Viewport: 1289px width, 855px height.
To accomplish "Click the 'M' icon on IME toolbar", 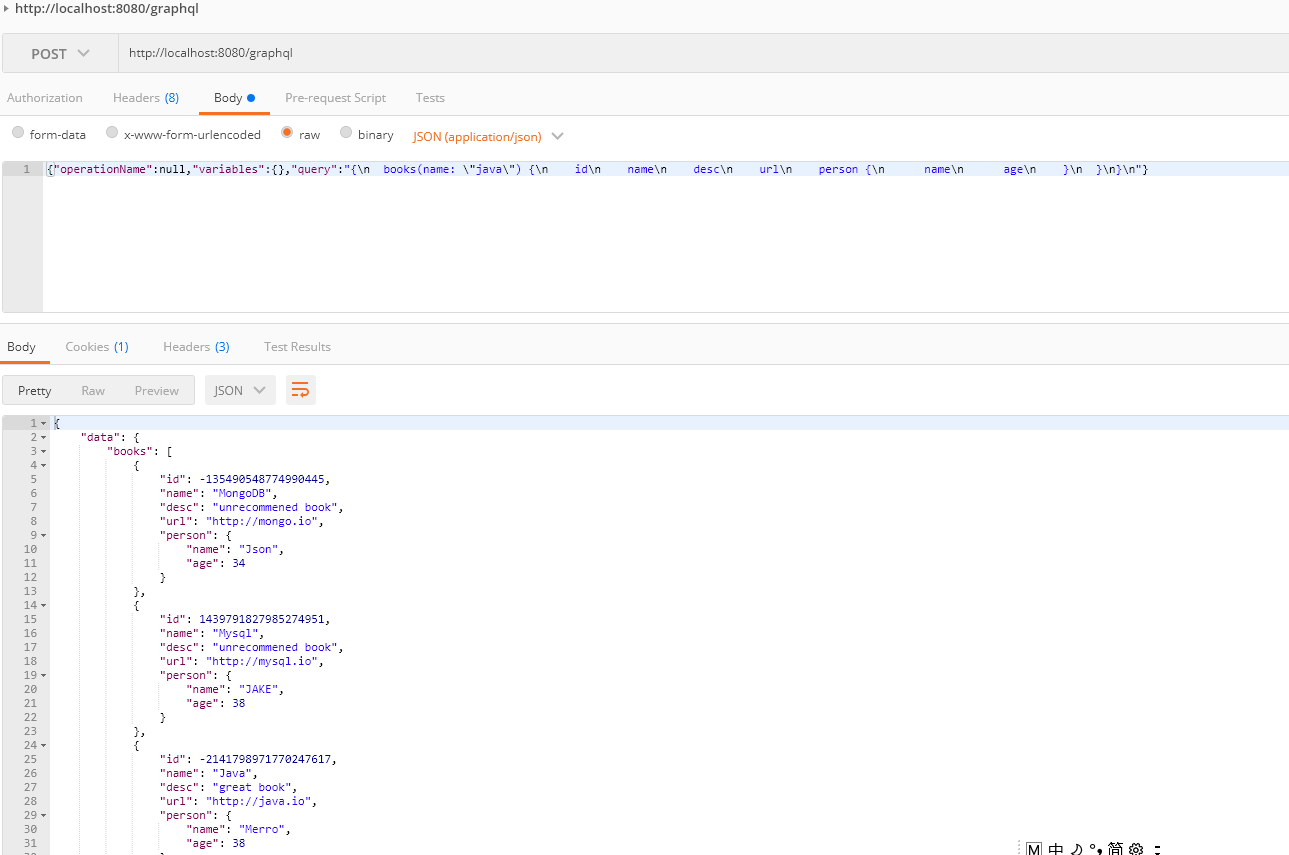I will coord(1034,849).
